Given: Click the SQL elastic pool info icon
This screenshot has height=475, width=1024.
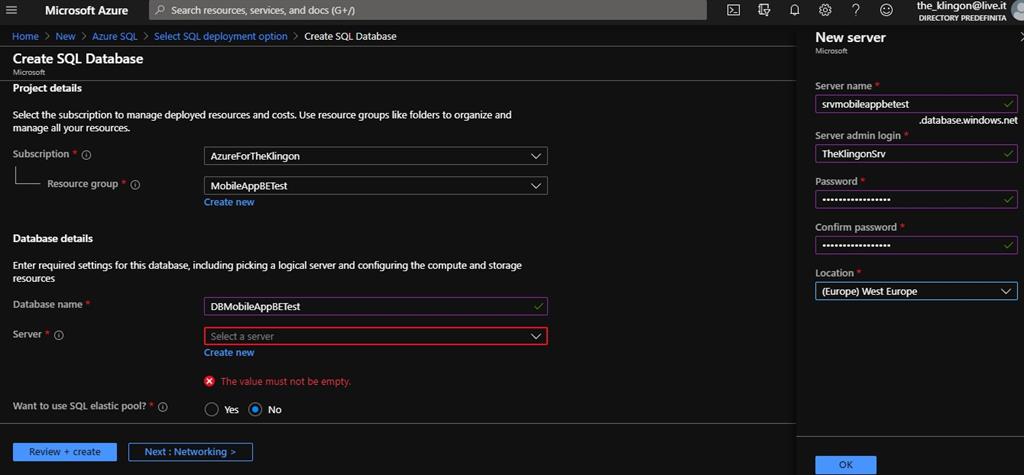Looking at the screenshot, I should 163,407.
